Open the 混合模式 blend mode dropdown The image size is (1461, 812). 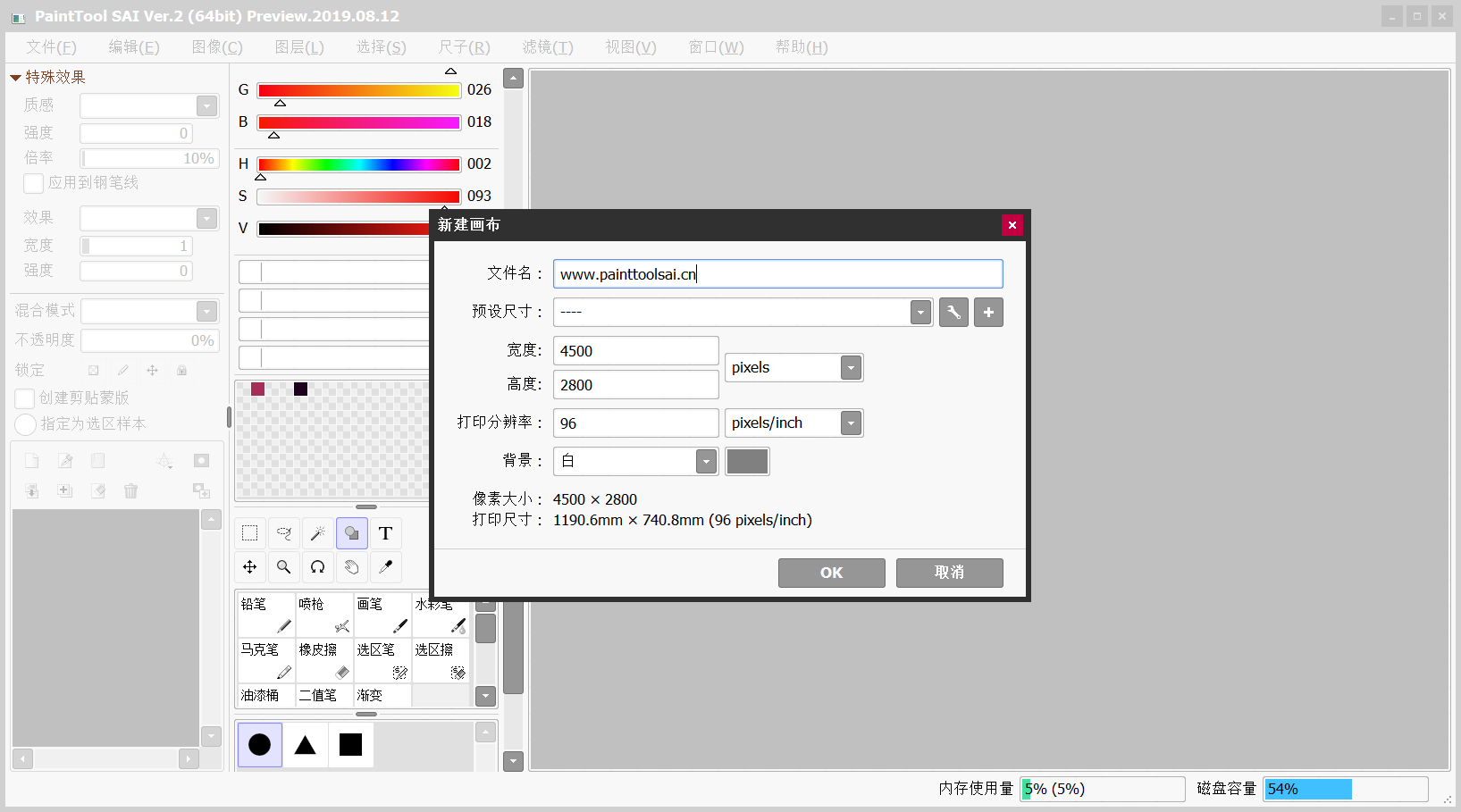(206, 312)
